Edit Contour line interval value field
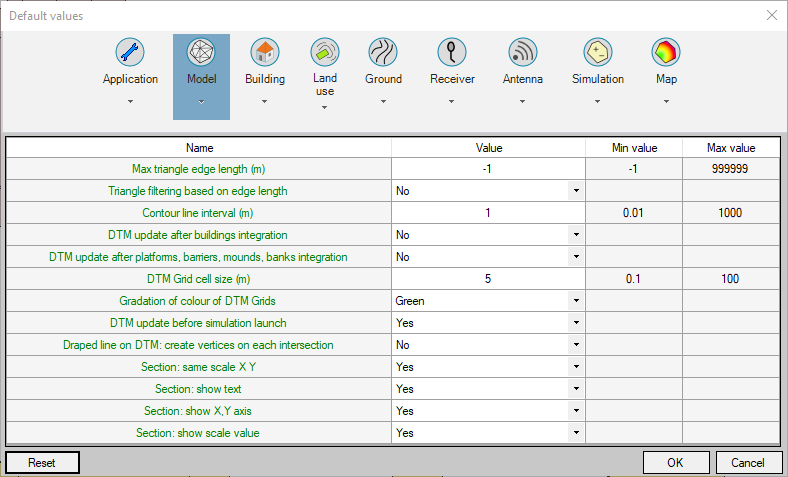788x477 pixels. [x=488, y=213]
